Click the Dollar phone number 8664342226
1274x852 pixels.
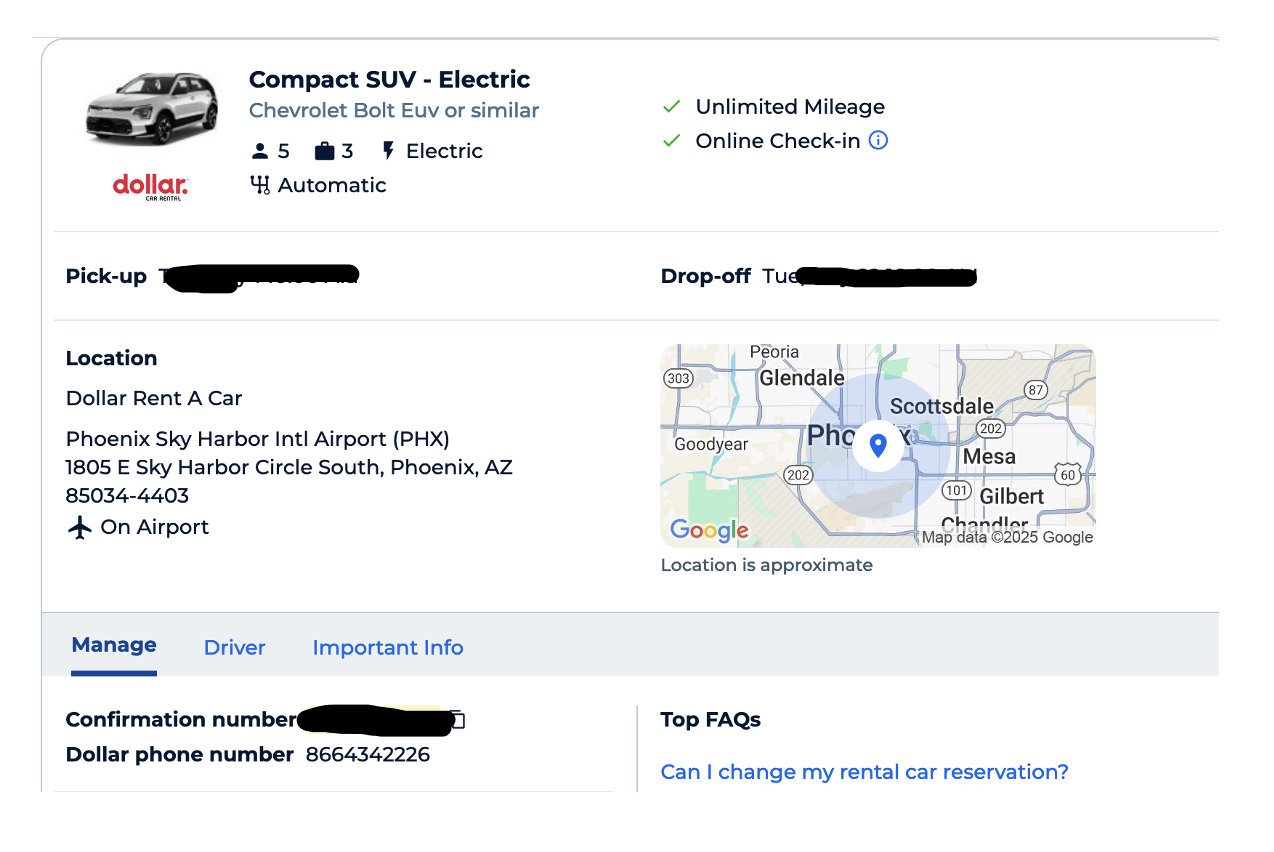(368, 755)
